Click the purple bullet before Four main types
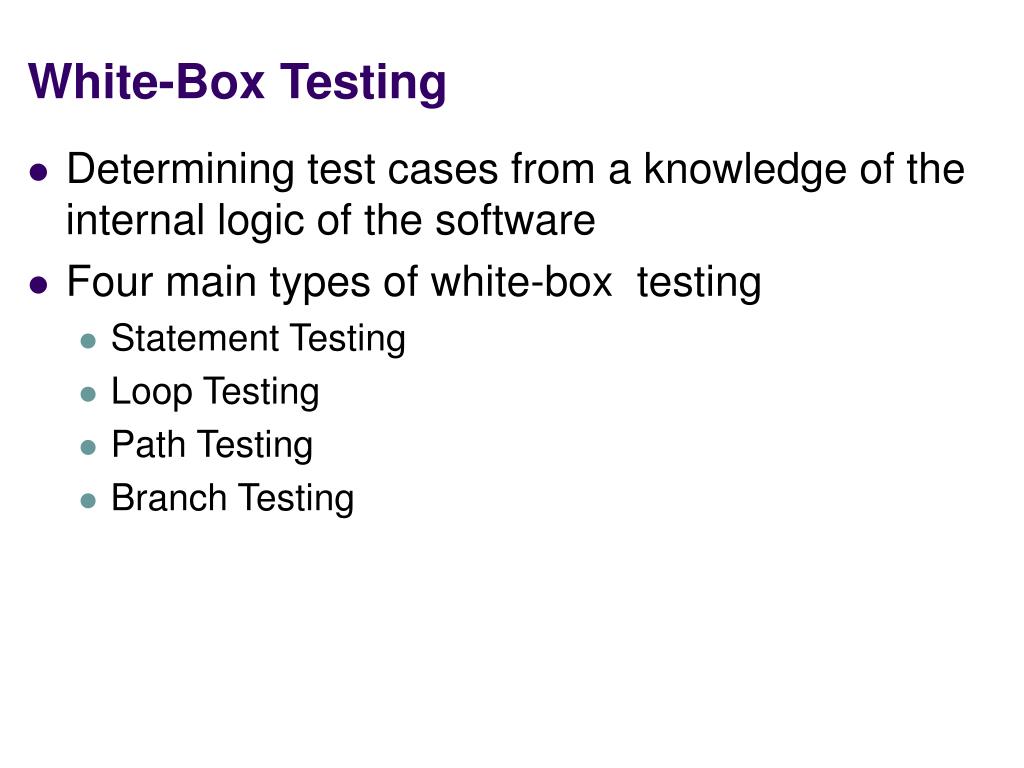The width and height of the screenshot is (1024, 768). pos(39,285)
